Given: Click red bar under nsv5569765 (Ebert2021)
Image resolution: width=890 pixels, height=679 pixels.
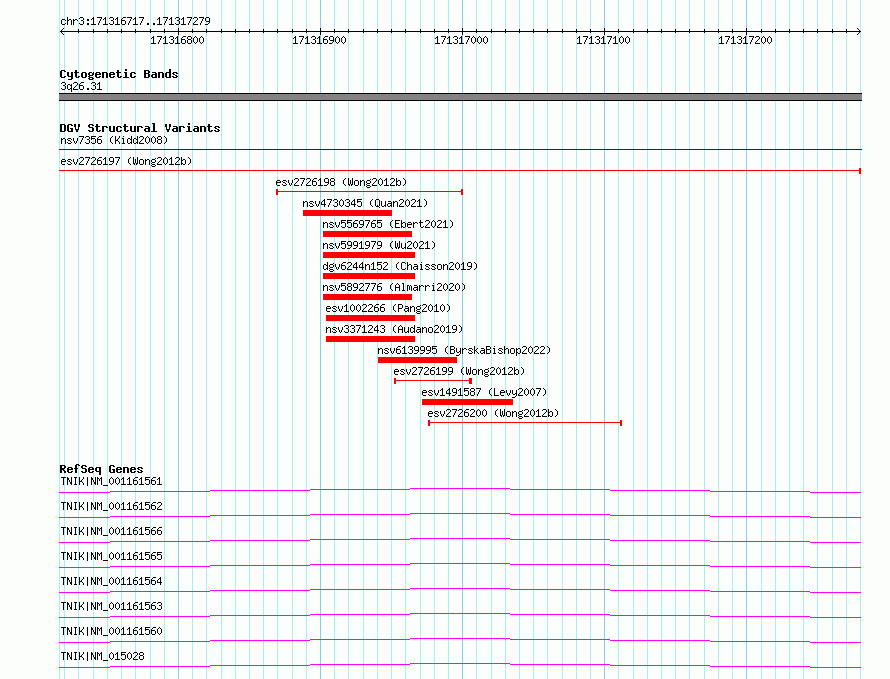Looking at the screenshot, I should (367, 234).
